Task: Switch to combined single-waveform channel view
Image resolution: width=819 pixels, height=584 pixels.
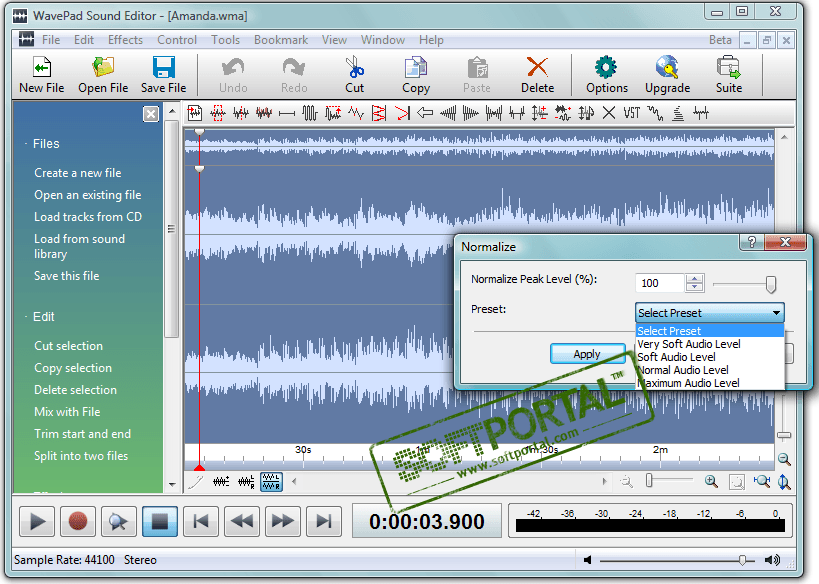Action: [x=221, y=481]
